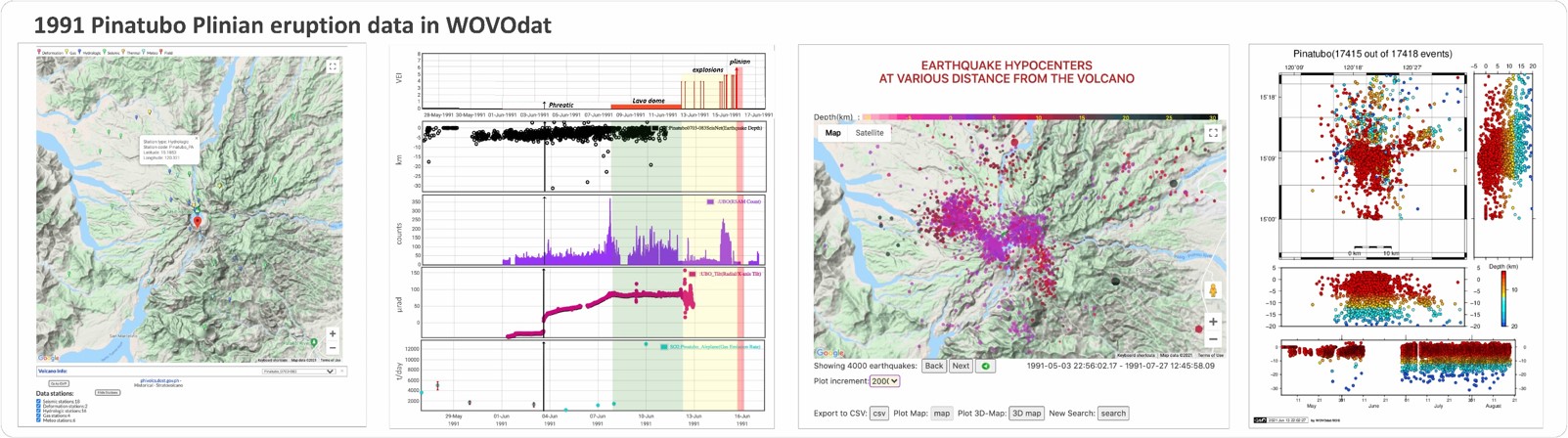Switch to the Satellite map view

pyautogui.click(x=869, y=133)
